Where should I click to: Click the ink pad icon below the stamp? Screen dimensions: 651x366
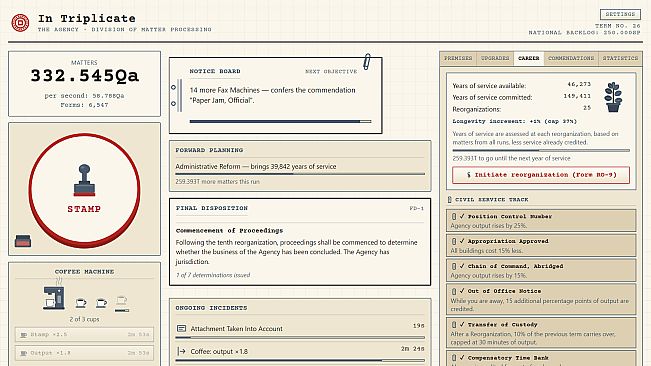[23, 241]
